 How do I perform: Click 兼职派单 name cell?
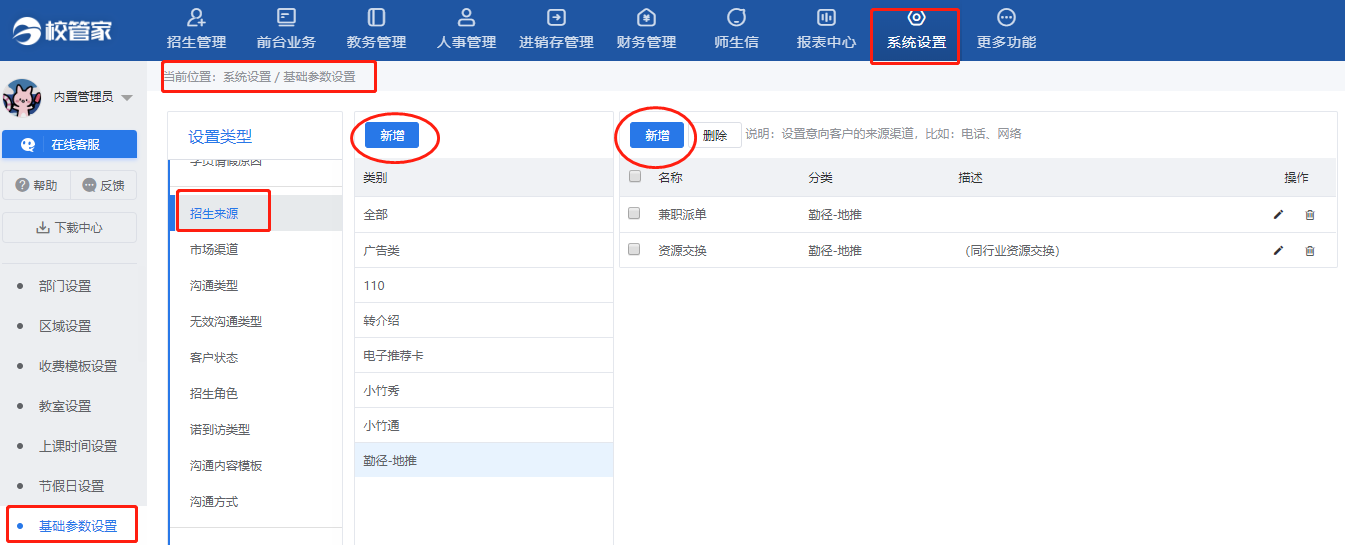click(x=682, y=214)
